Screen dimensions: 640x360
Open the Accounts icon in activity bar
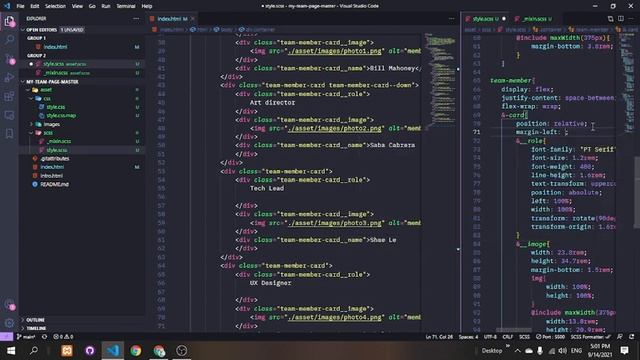[x=9, y=304]
